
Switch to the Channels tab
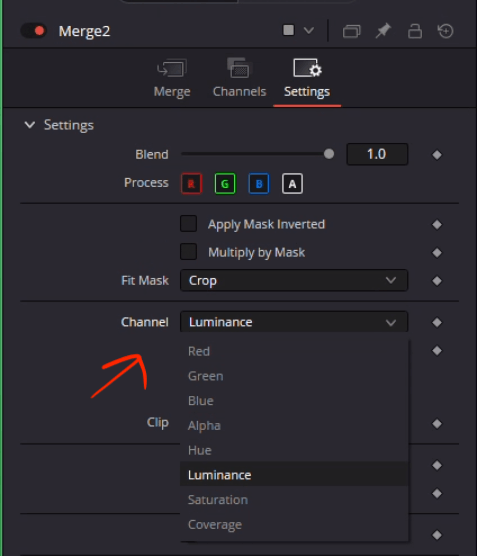(239, 78)
